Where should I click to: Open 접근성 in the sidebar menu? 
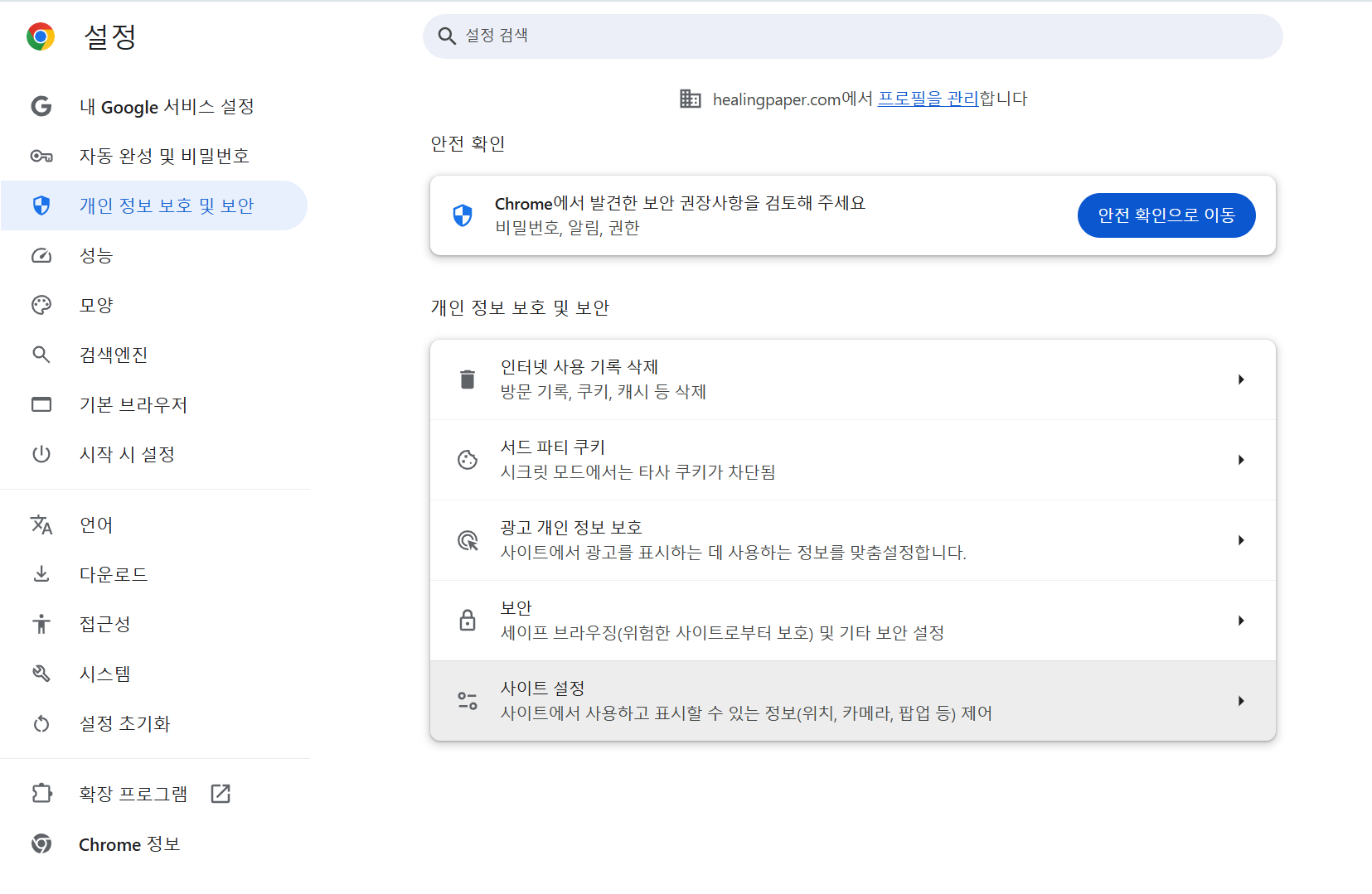tap(105, 624)
